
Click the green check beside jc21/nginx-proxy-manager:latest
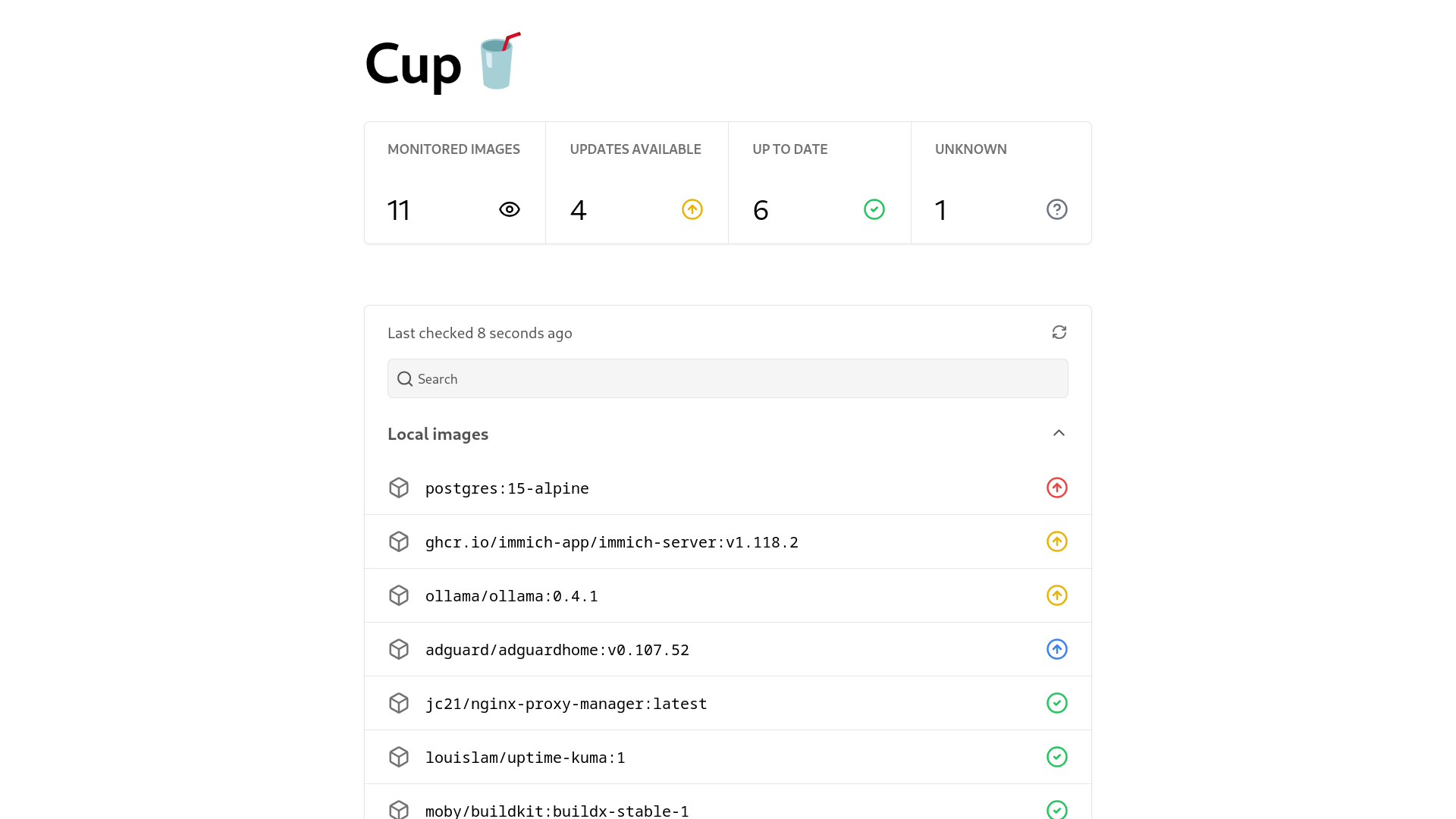(1056, 703)
